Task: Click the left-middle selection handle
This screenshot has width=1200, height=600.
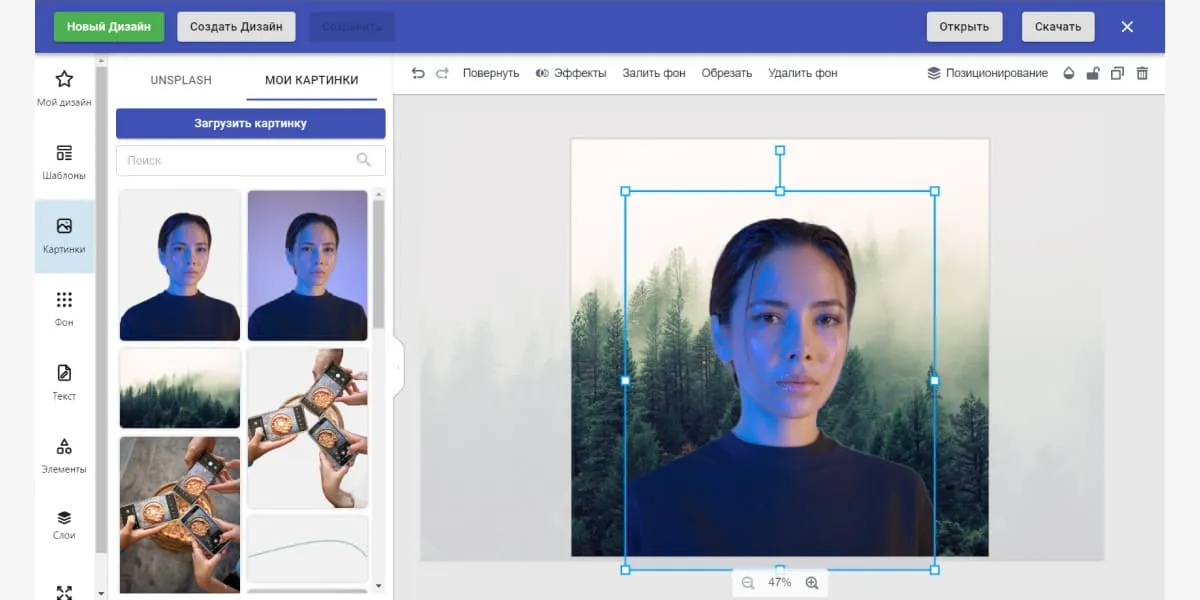Action: coord(626,380)
